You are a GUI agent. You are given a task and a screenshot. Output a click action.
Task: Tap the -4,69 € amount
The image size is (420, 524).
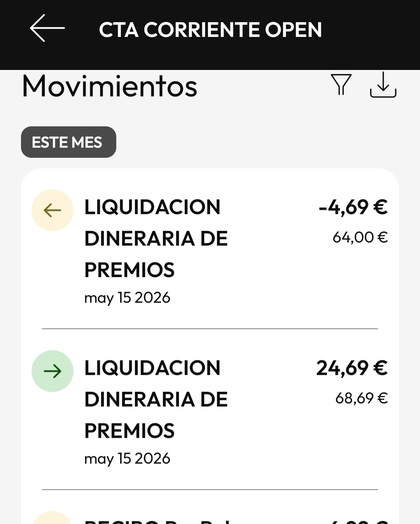[353, 207]
